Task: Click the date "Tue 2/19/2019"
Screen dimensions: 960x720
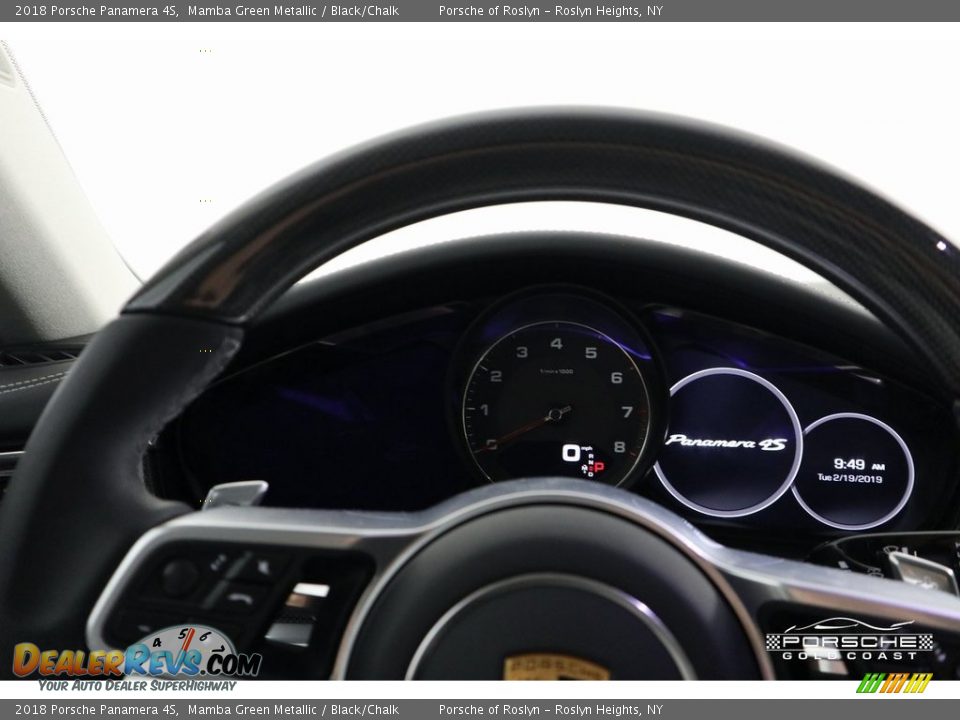Action: (x=850, y=478)
